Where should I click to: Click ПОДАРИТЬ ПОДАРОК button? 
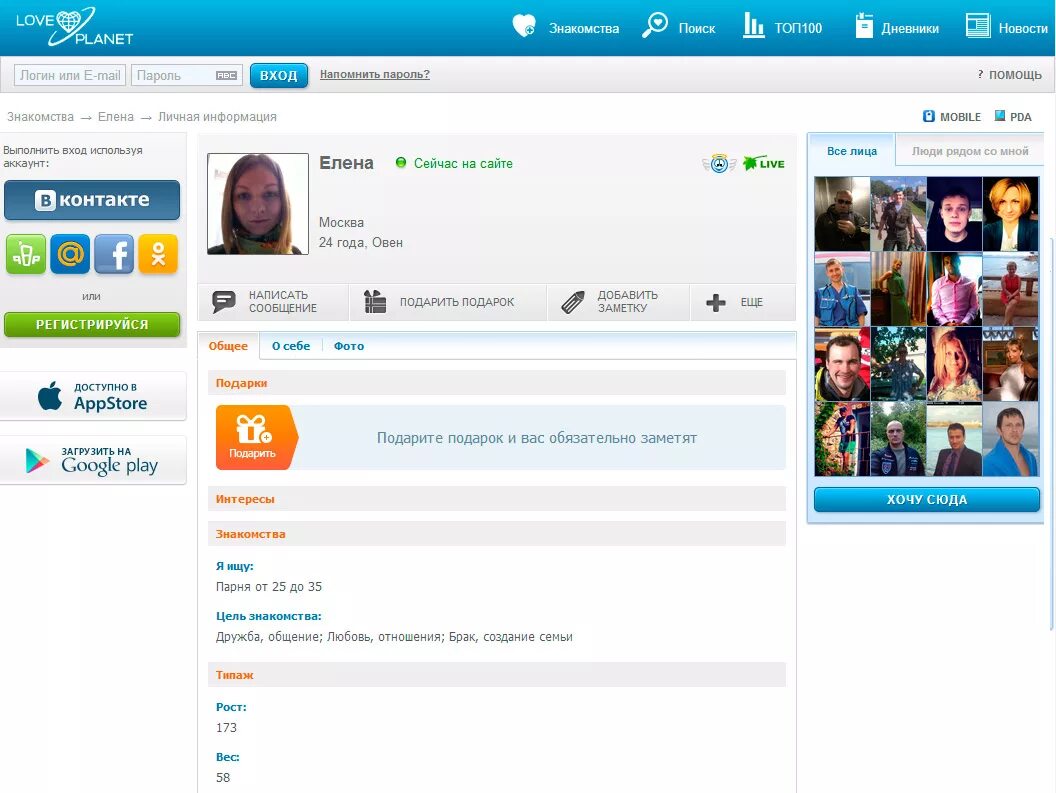tap(448, 302)
